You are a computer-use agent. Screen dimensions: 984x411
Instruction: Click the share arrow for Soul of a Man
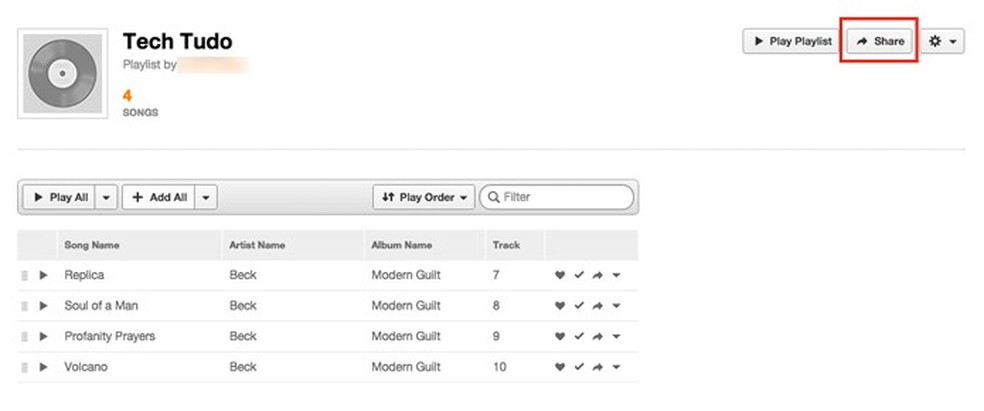click(597, 306)
